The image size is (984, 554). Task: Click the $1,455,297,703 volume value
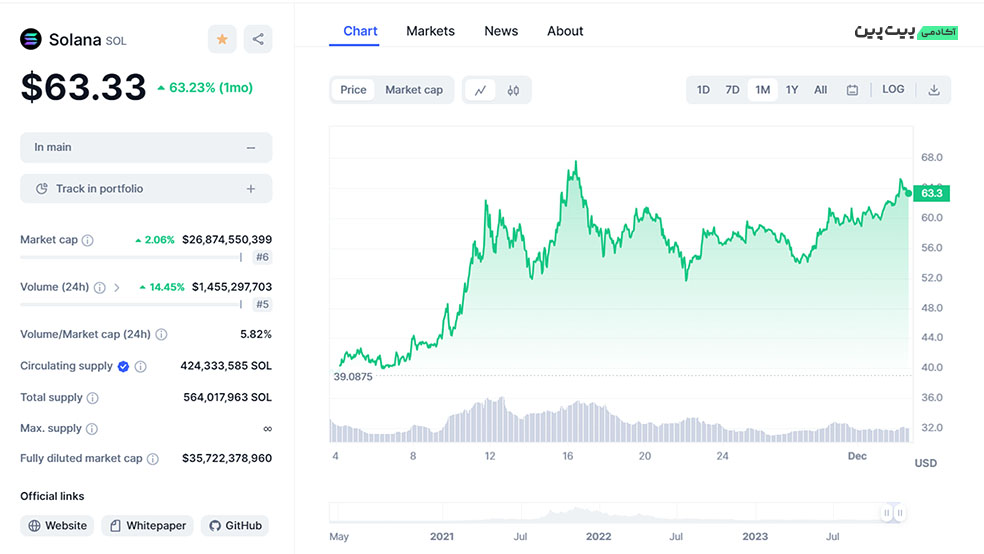click(232, 287)
